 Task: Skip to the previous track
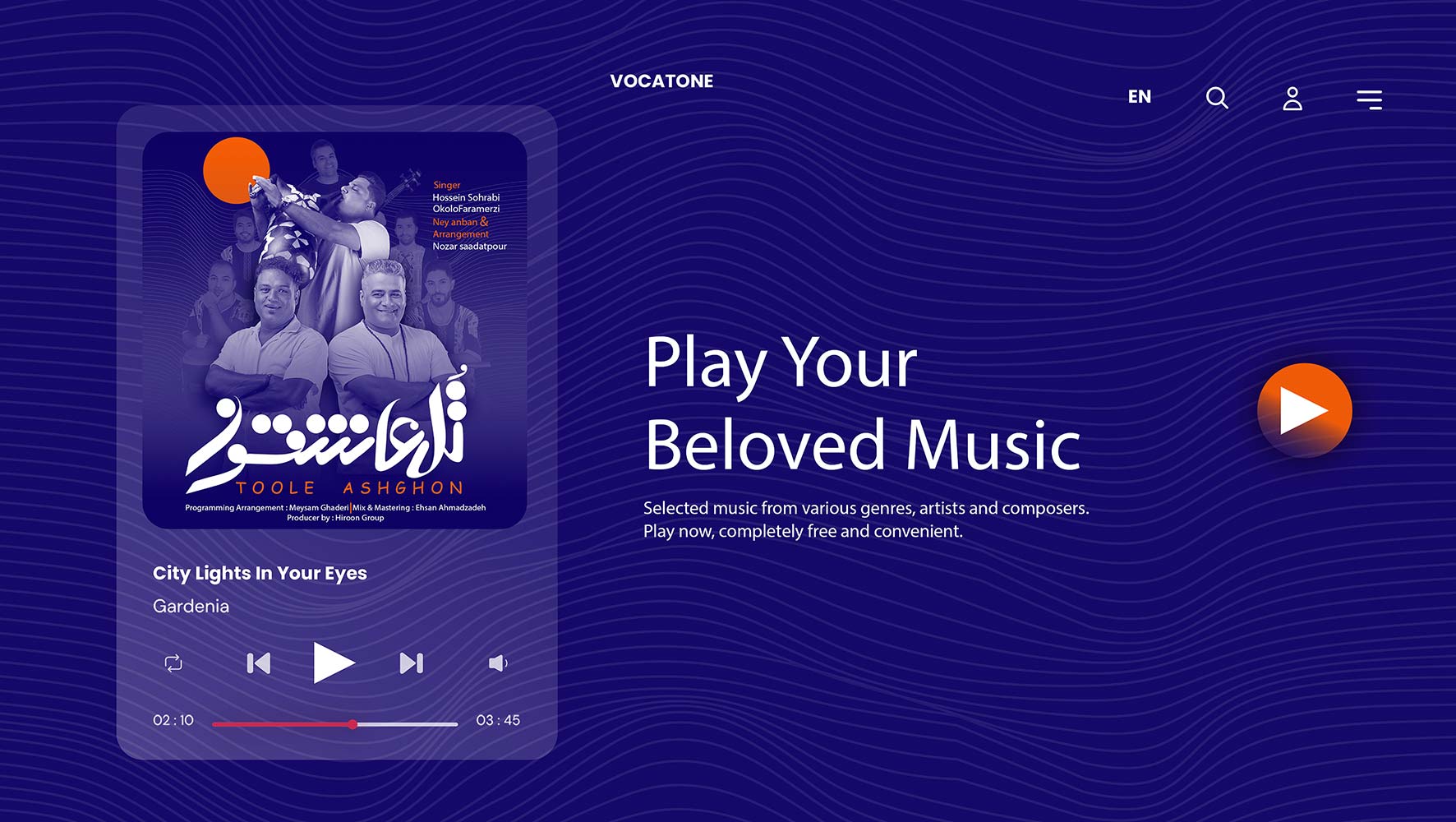click(x=259, y=663)
